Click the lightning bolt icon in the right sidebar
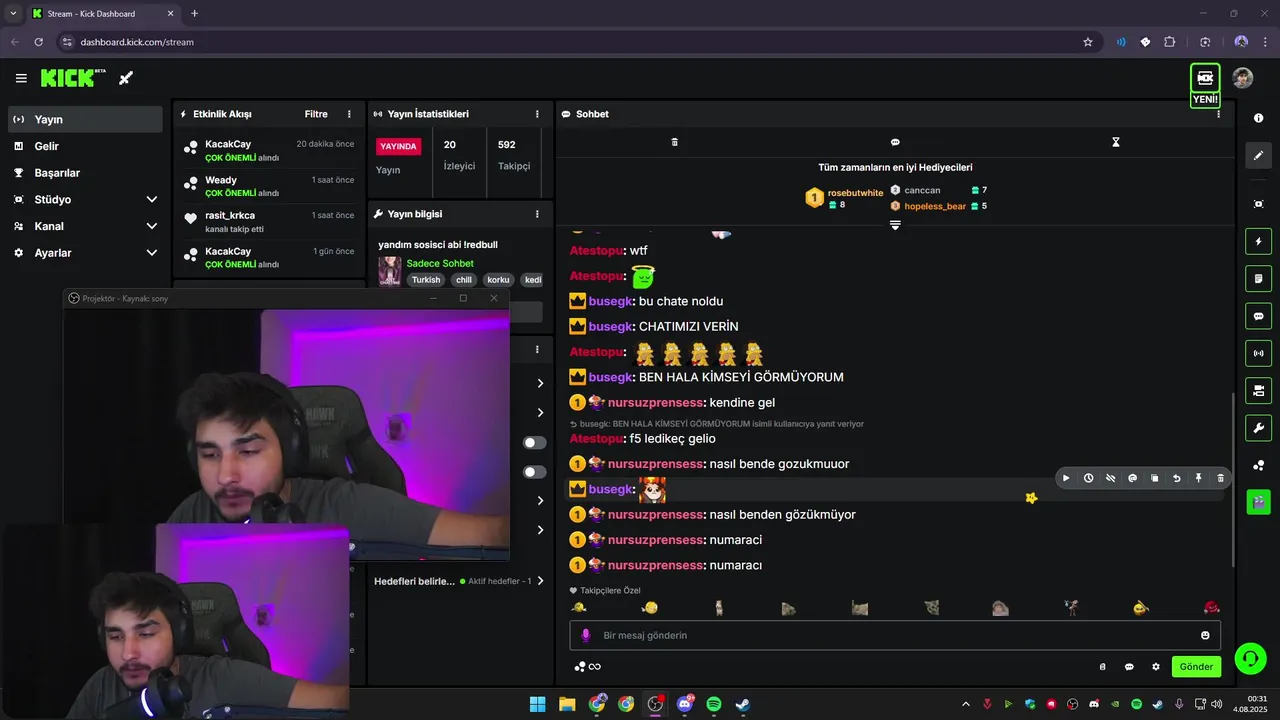Image resolution: width=1280 pixels, height=720 pixels. tap(1258, 241)
